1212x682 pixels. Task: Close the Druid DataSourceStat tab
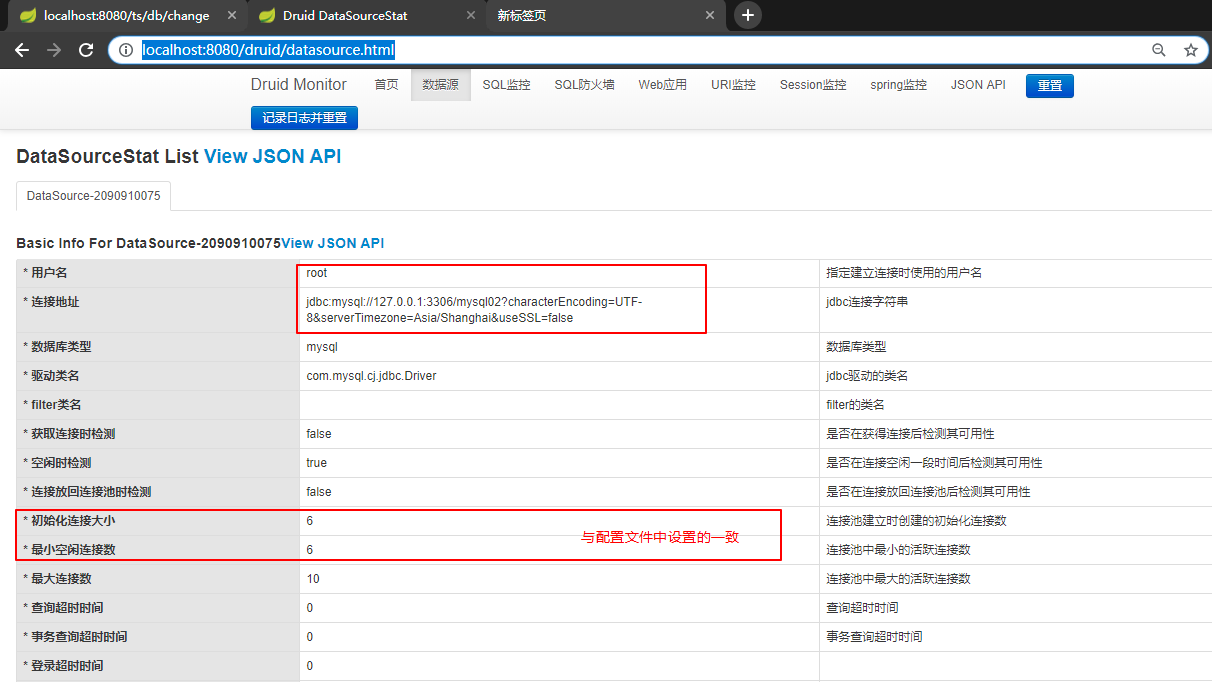[471, 16]
